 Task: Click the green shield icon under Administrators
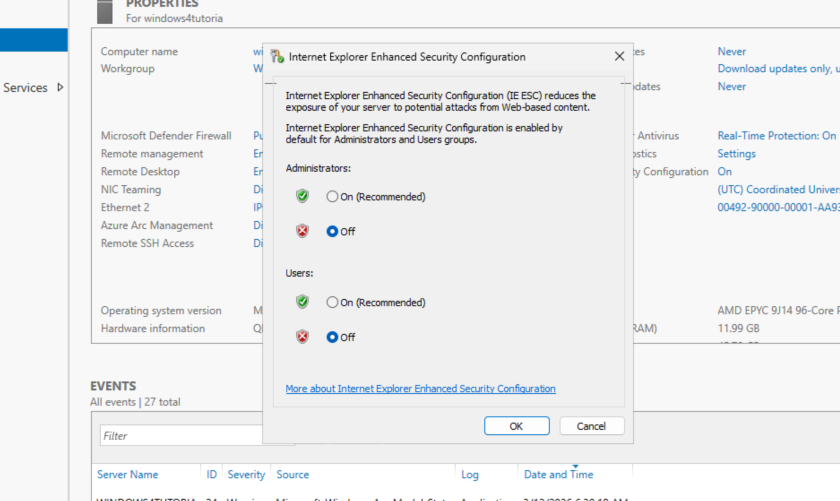[x=302, y=196]
